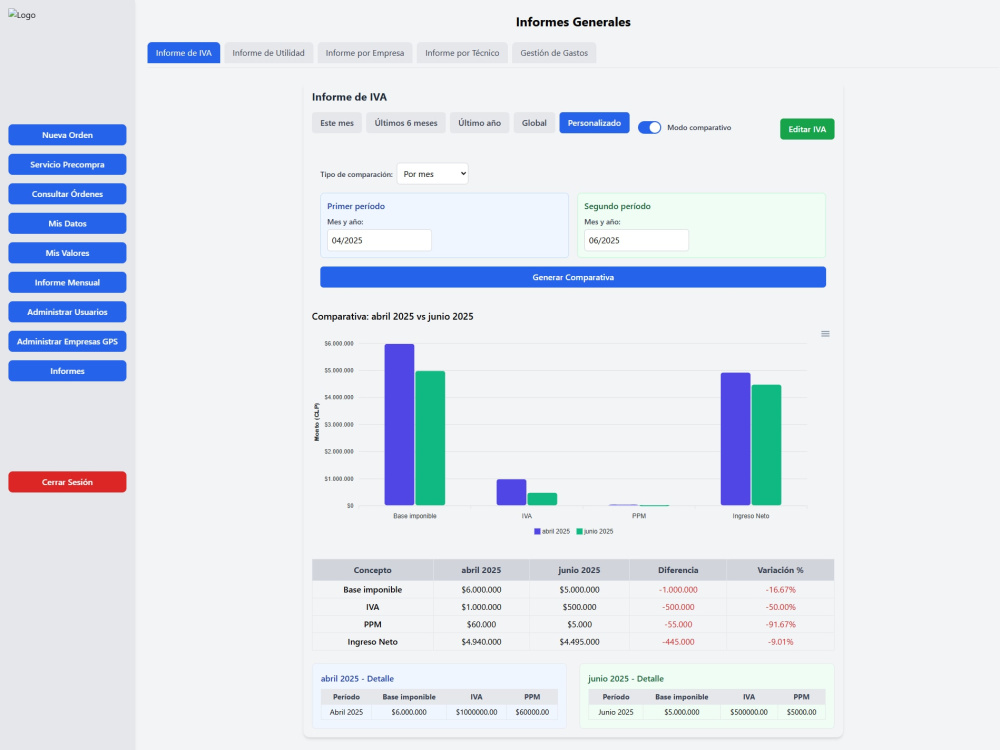Click the -50.00% variation cell

tap(780, 607)
